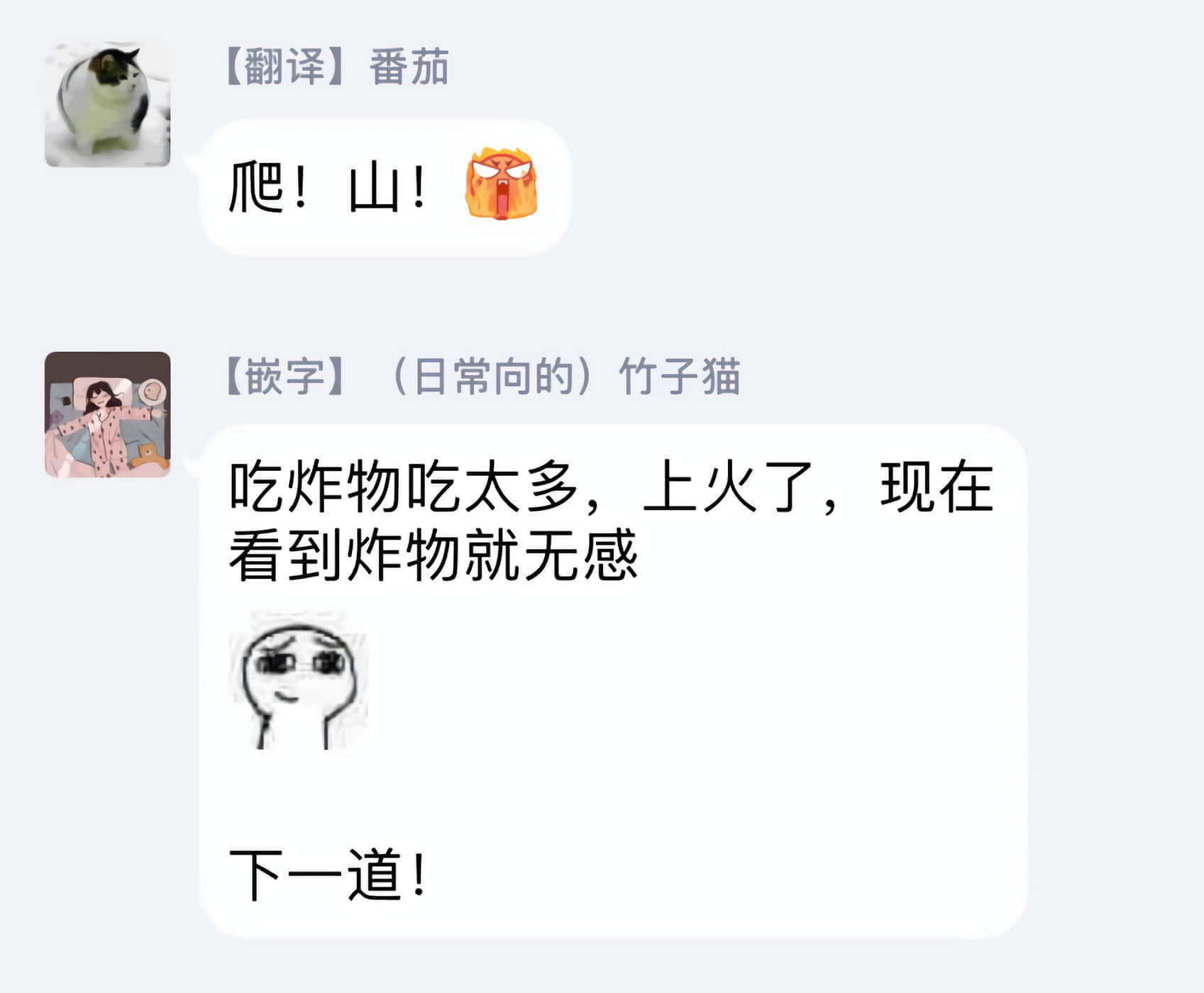Click the word 现在 in the long message

tap(937, 487)
